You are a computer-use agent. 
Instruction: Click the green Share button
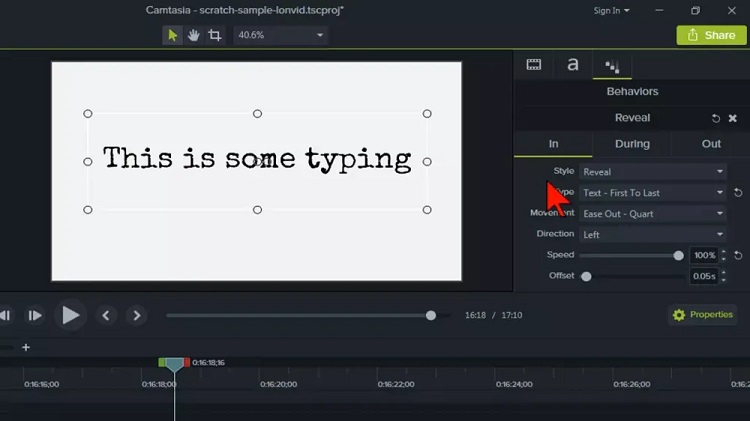(x=711, y=35)
